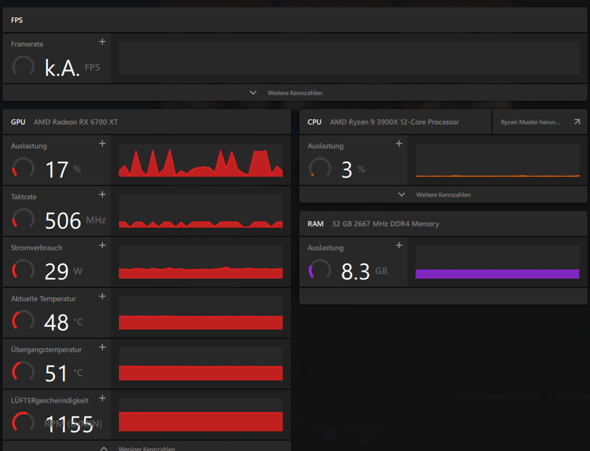Click the 'CPU' section header label
The image size is (590, 451).
tap(314, 122)
